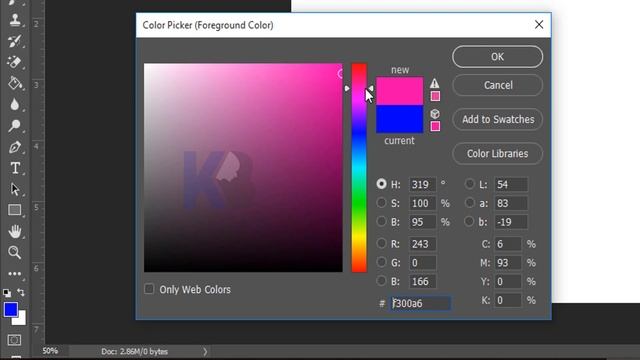This screenshot has width=640, height=360.
Task: Open Color Libraries
Action: (x=498, y=153)
